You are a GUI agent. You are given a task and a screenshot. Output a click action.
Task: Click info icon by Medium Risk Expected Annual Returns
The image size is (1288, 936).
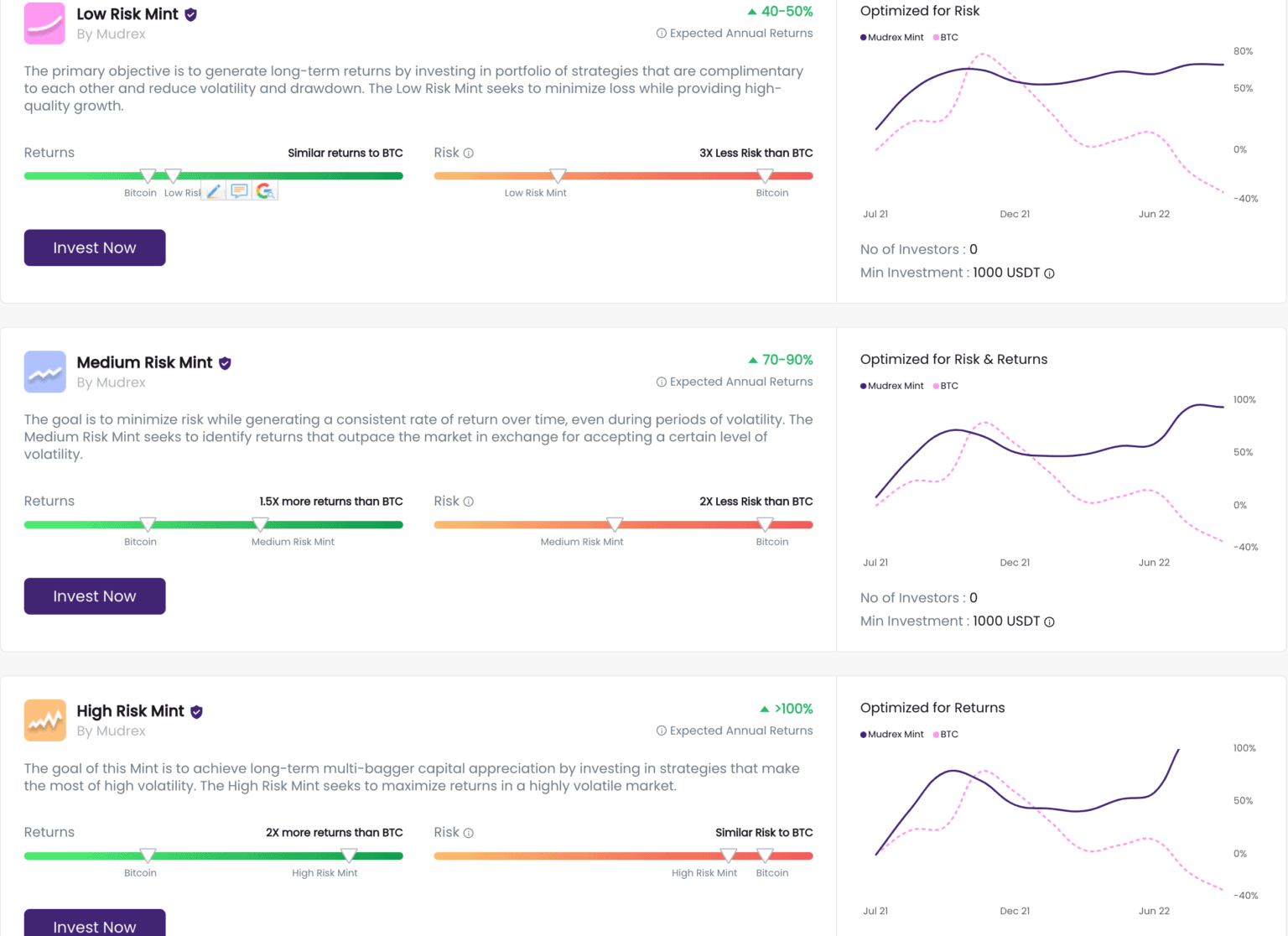click(662, 382)
